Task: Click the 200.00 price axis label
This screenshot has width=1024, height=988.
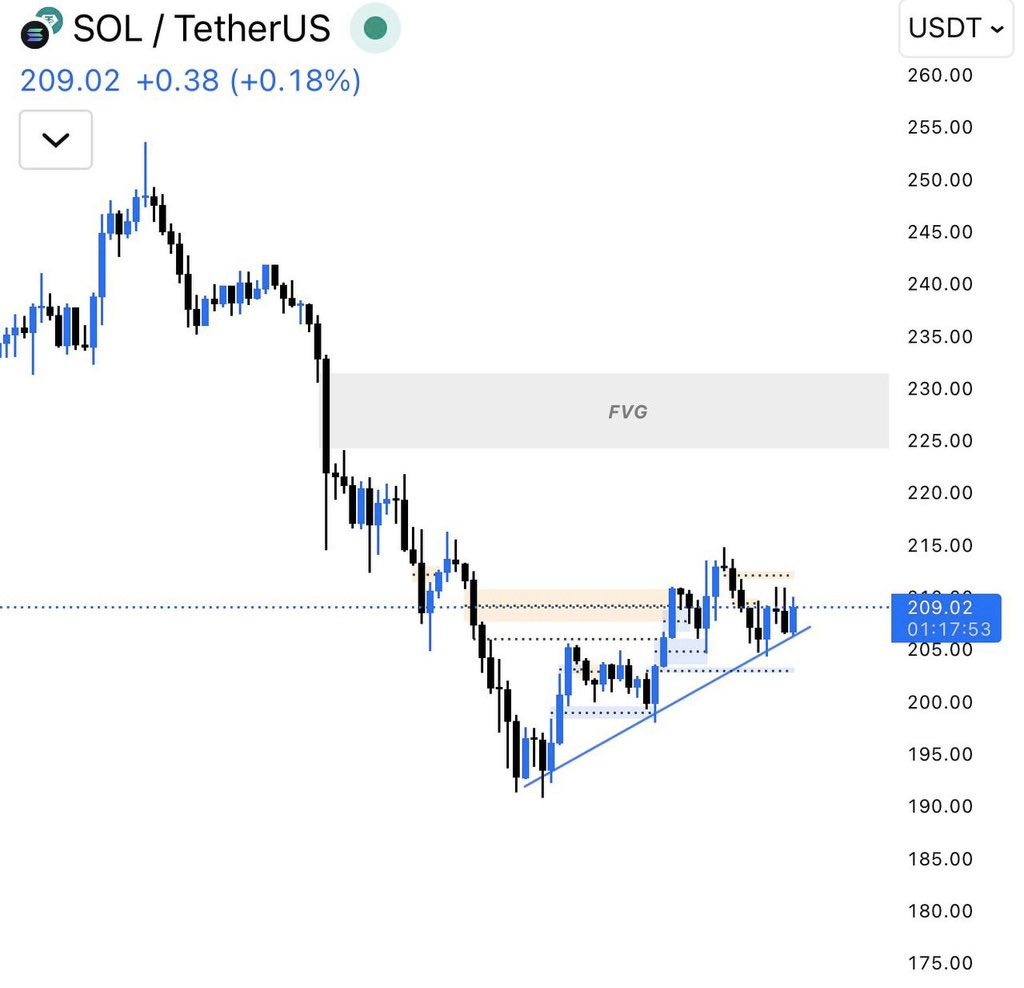Action: [x=940, y=702]
